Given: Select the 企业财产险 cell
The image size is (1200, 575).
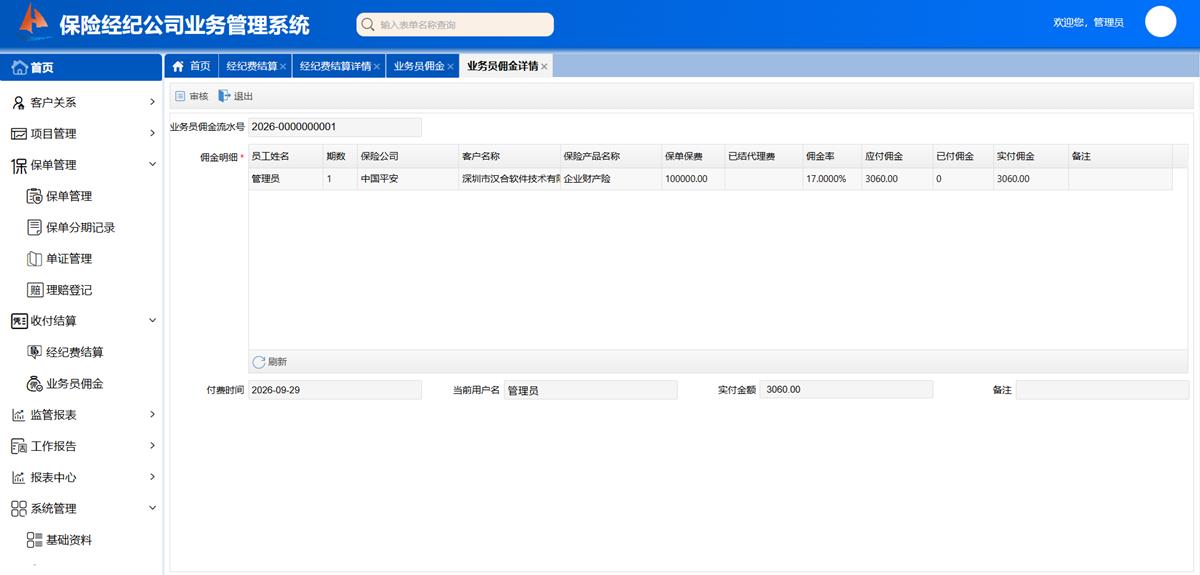Looking at the screenshot, I should pos(611,179).
